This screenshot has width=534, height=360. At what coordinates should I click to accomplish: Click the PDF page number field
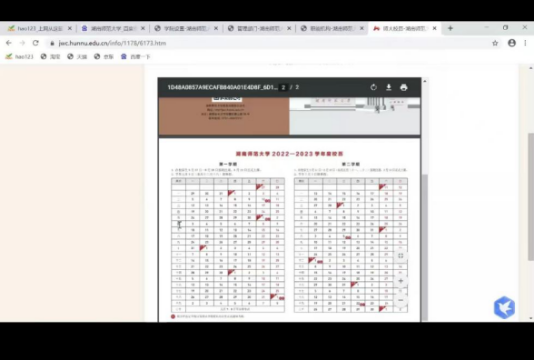click(283, 88)
